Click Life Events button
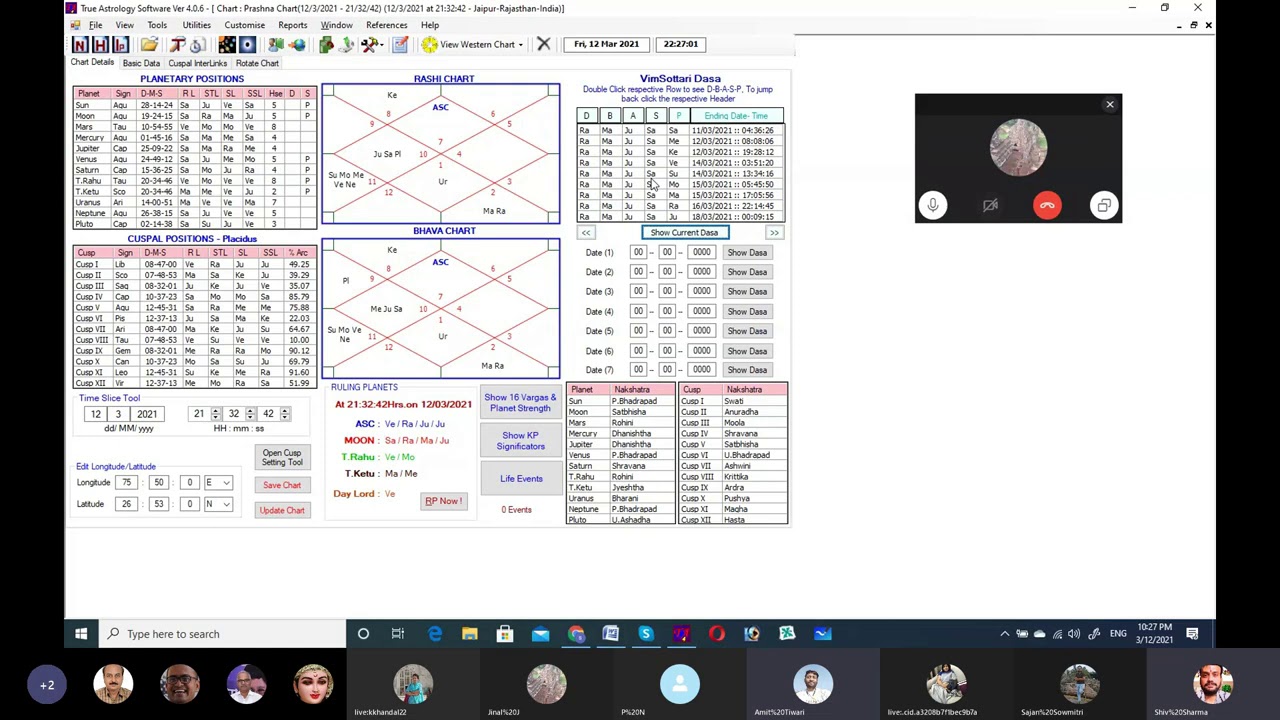1280x720 pixels. (x=521, y=478)
